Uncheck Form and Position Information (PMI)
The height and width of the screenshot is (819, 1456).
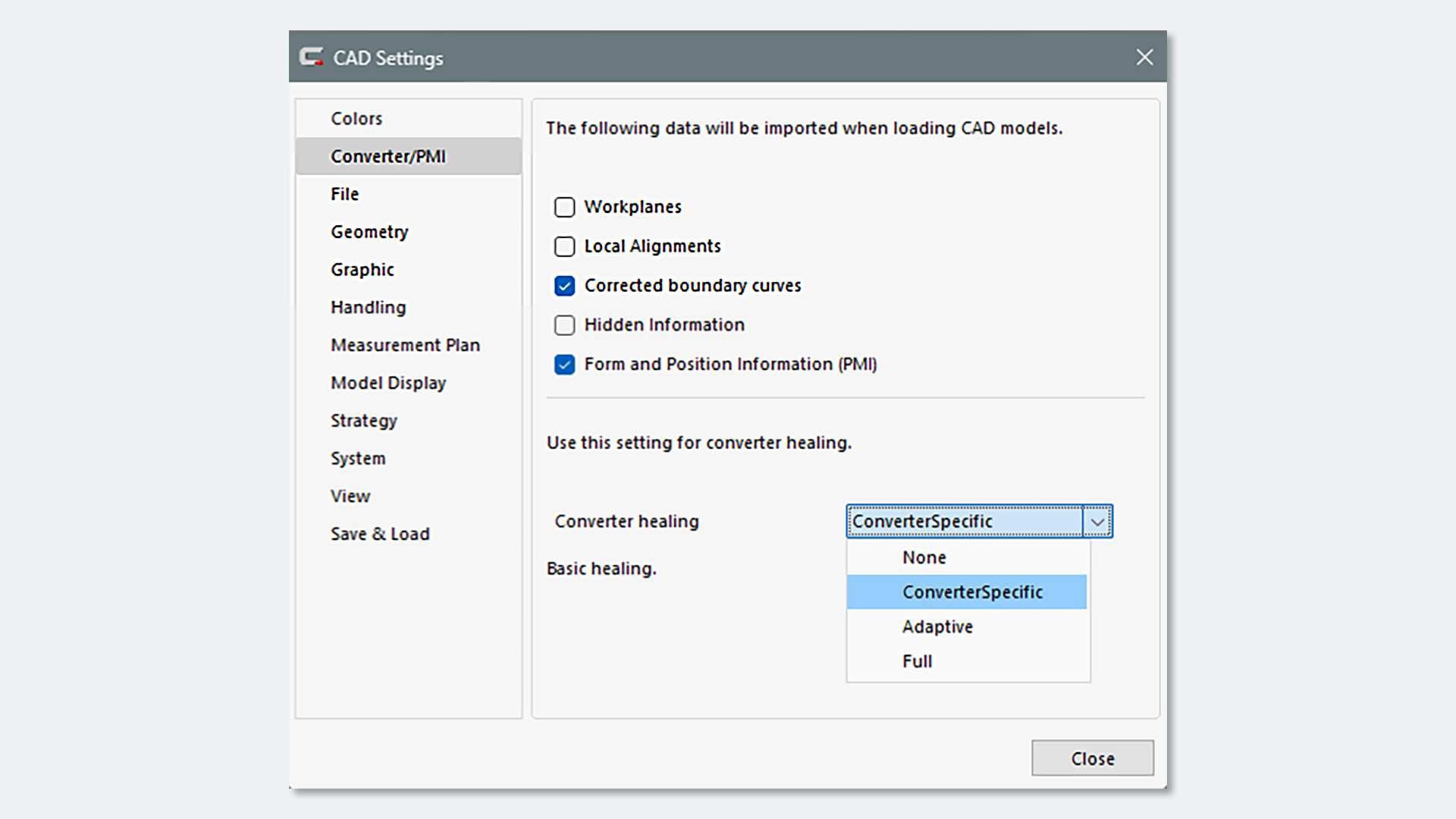564,365
